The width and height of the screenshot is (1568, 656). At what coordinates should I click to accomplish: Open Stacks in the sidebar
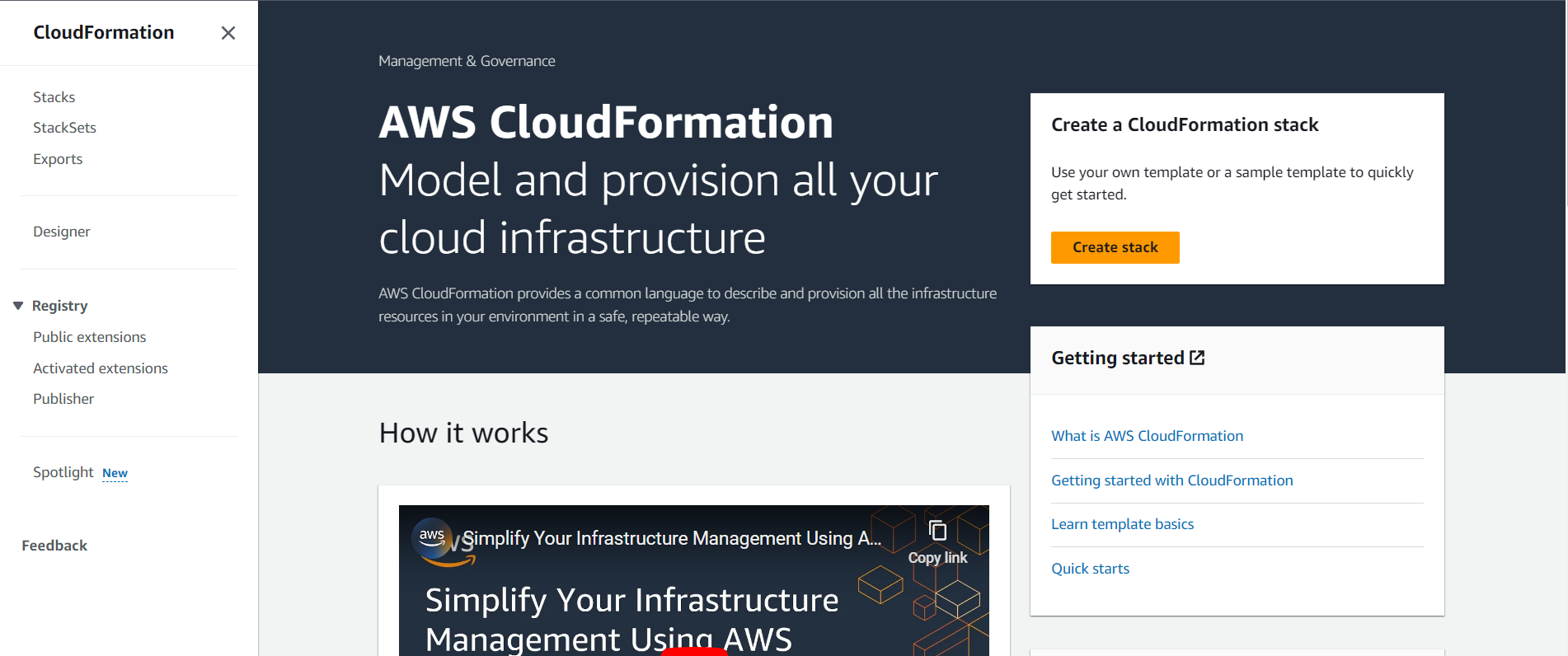coord(54,97)
